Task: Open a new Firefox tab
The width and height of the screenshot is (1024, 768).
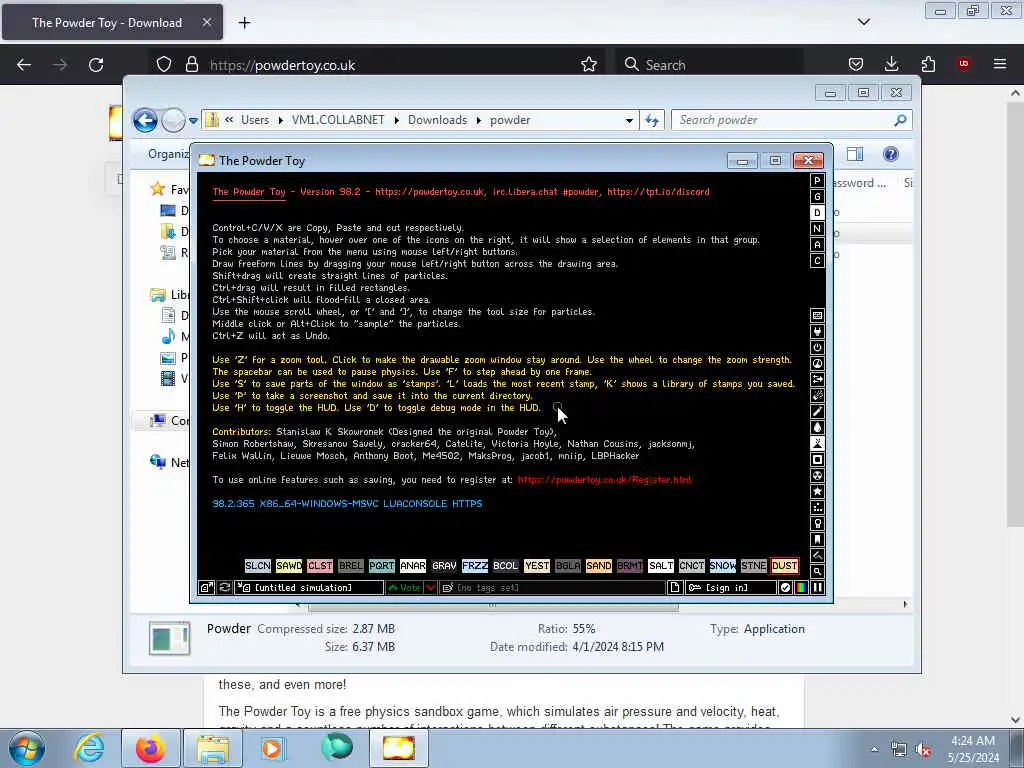Action: [244, 22]
